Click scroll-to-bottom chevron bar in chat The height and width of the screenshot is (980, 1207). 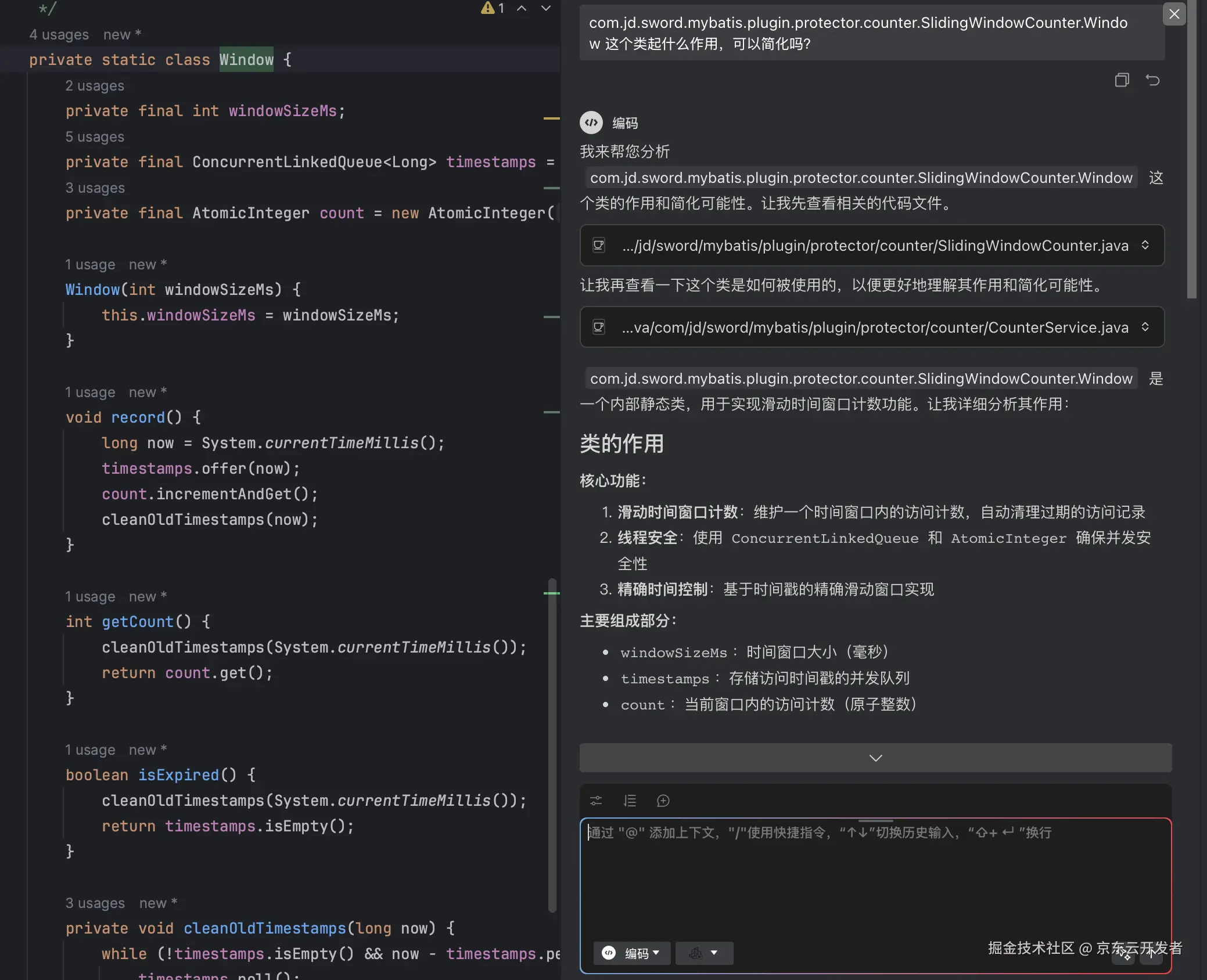coord(875,758)
